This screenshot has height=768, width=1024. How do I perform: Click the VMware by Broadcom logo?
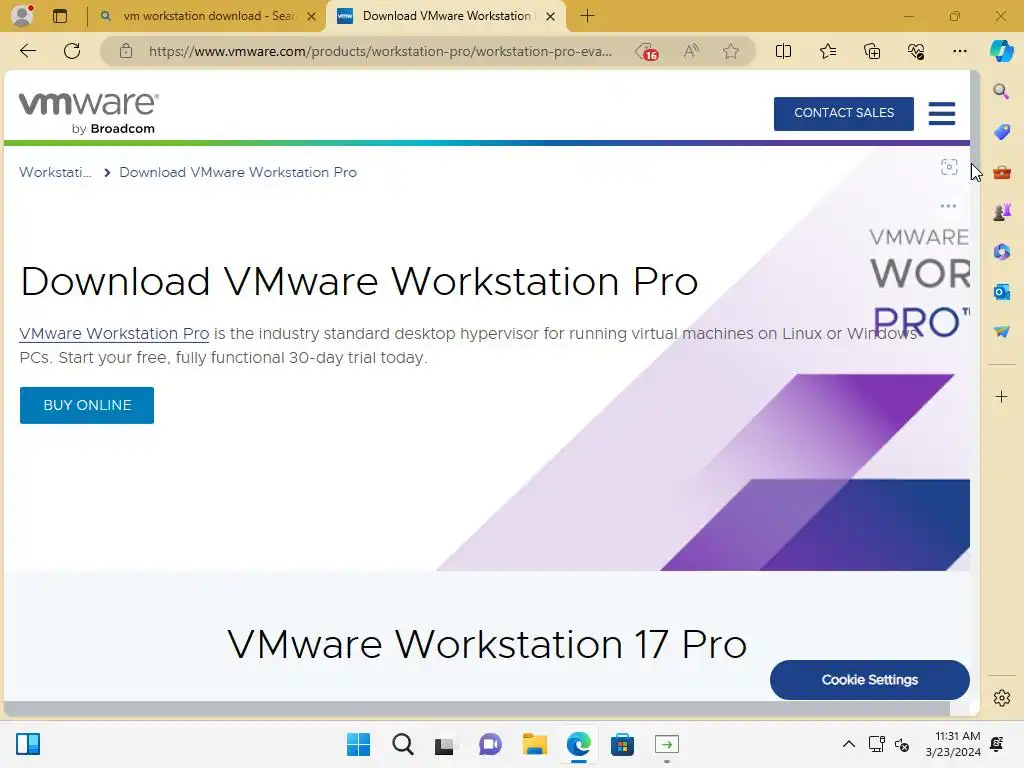coord(89,113)
